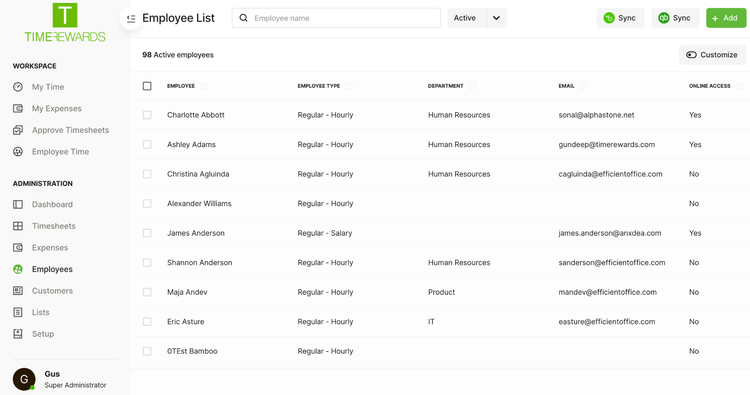
Task: Open Setup in sidebar
Action: click(x=43, y=334)
